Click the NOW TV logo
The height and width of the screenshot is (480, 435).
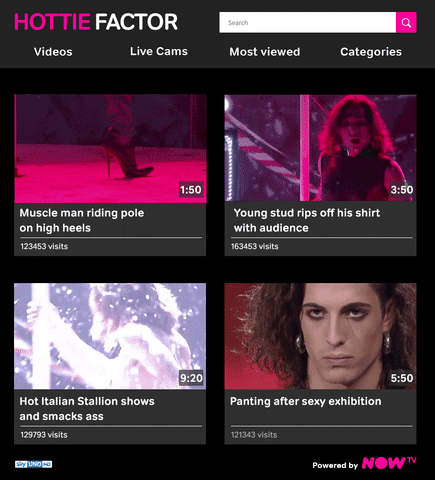click(389, 463)
